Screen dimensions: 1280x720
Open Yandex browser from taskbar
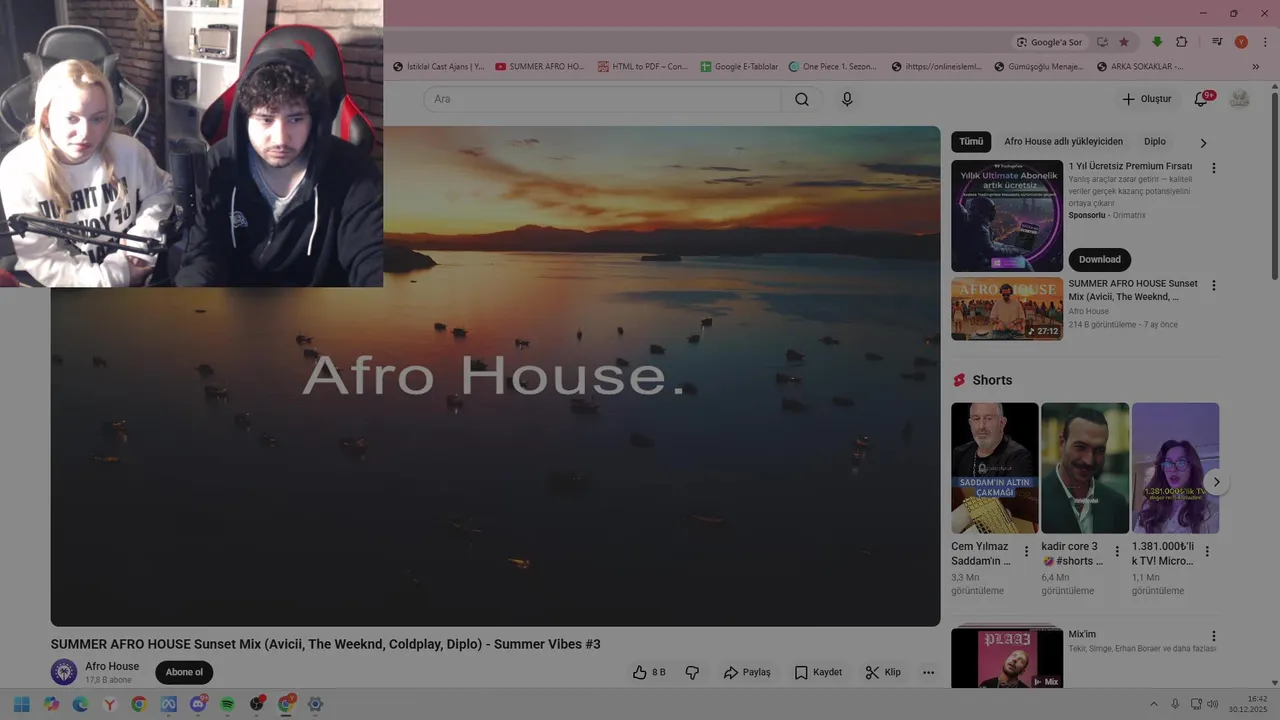point(109,704)
